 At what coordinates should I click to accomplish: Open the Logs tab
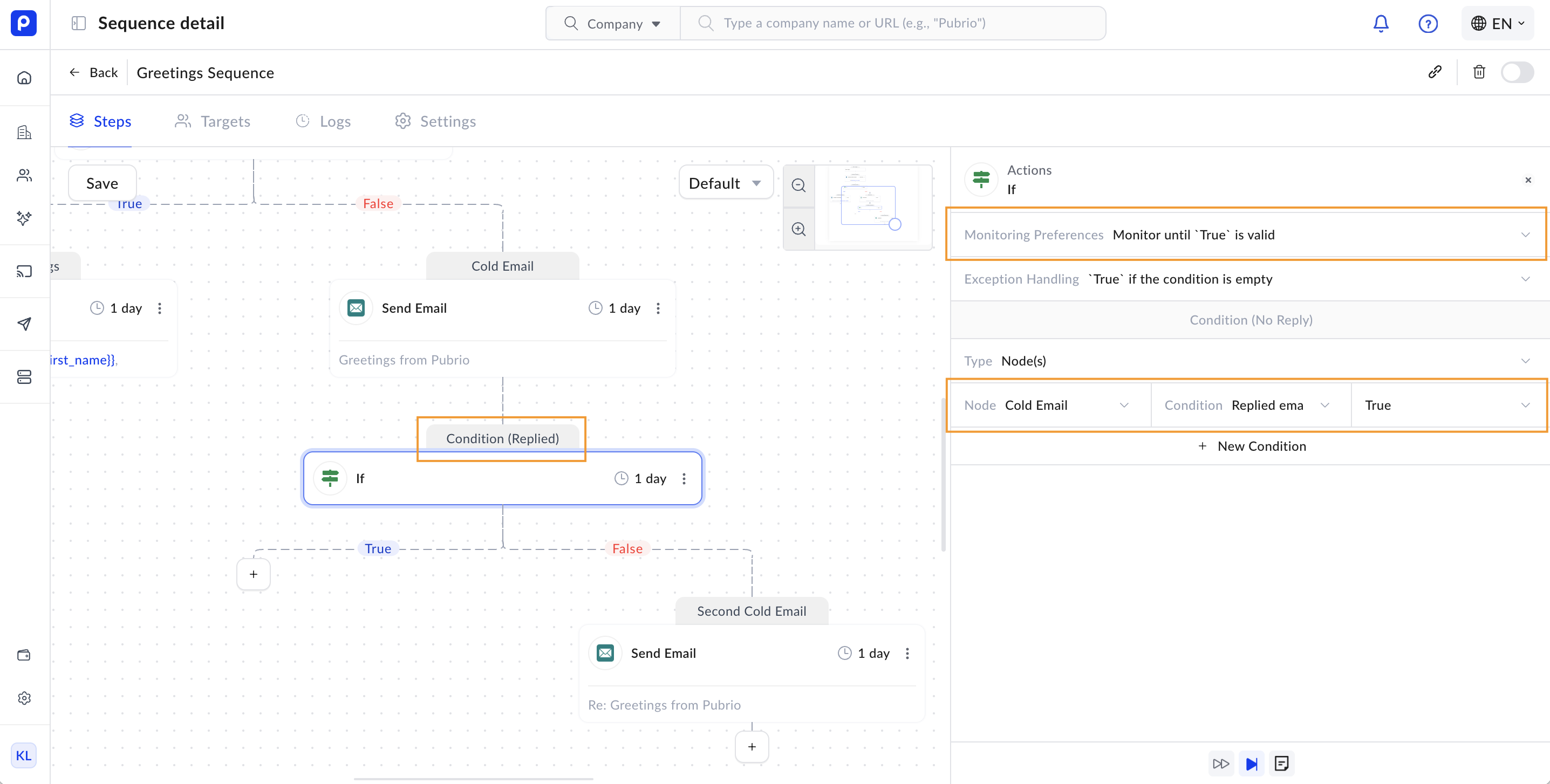coord(323,121)
